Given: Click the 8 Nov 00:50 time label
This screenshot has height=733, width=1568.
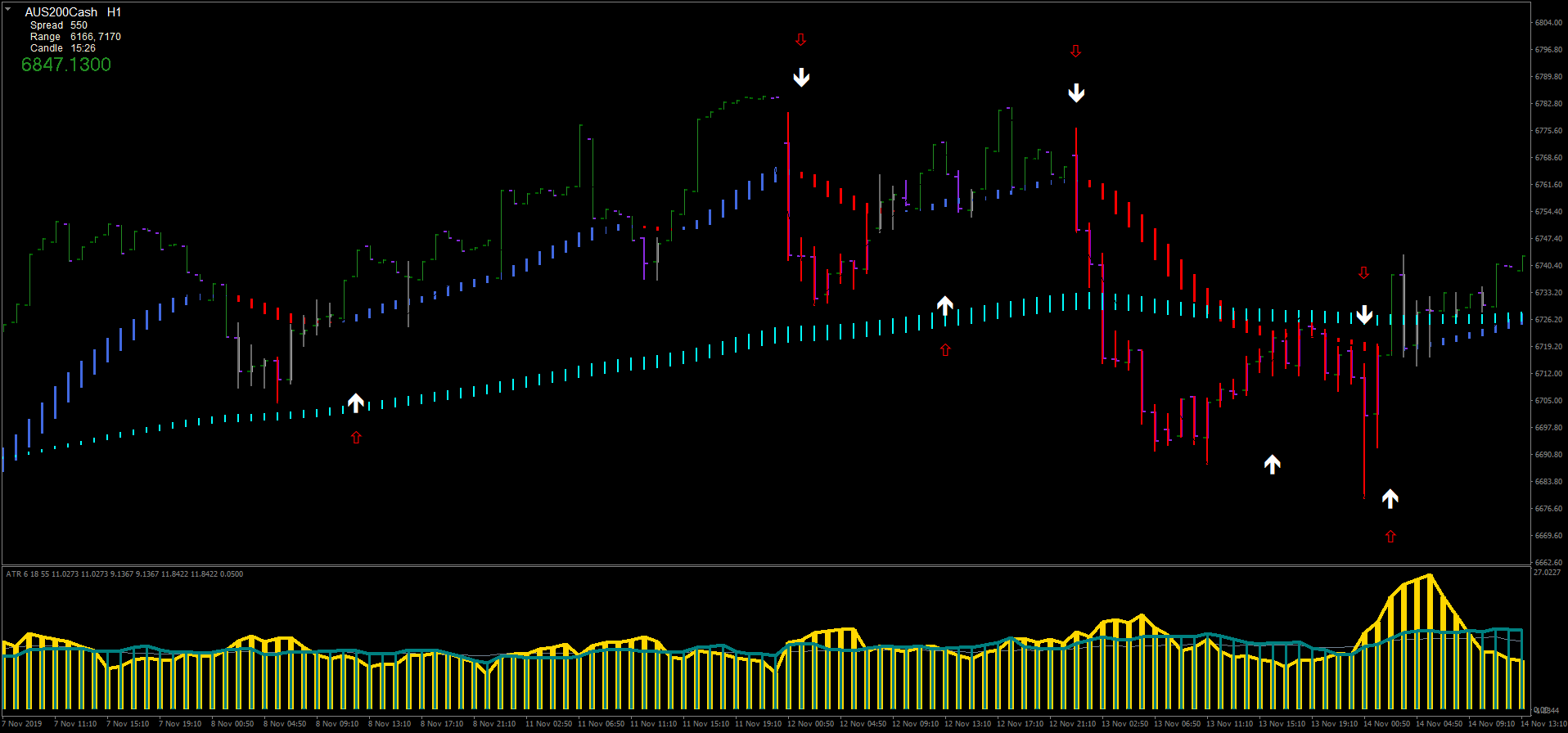Looking at the screenshot, I should (x=232, y=724).
